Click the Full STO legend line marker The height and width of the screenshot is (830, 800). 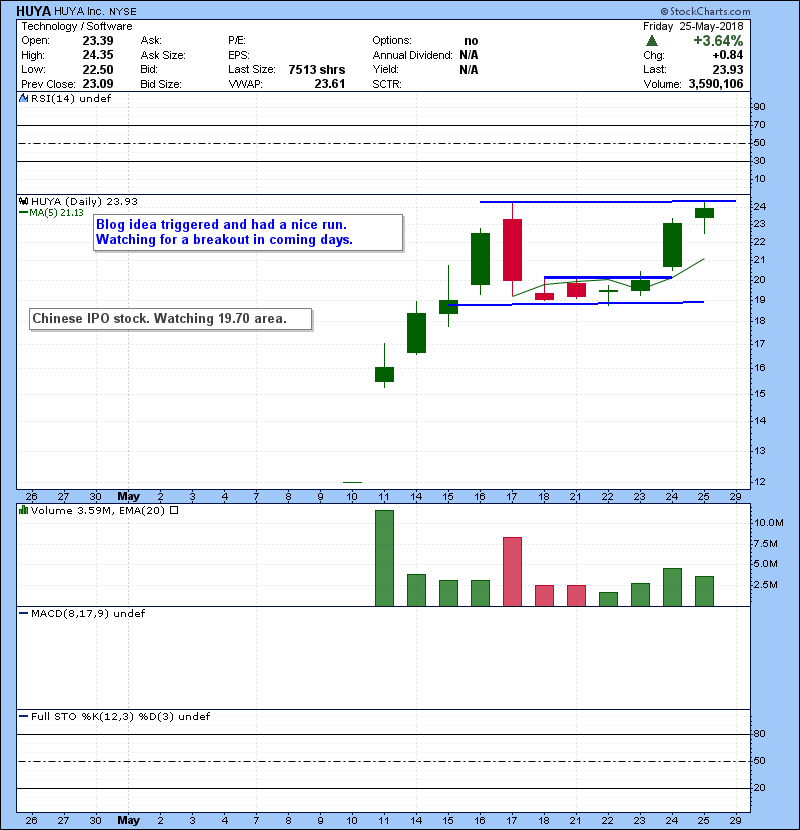[23, 716]
